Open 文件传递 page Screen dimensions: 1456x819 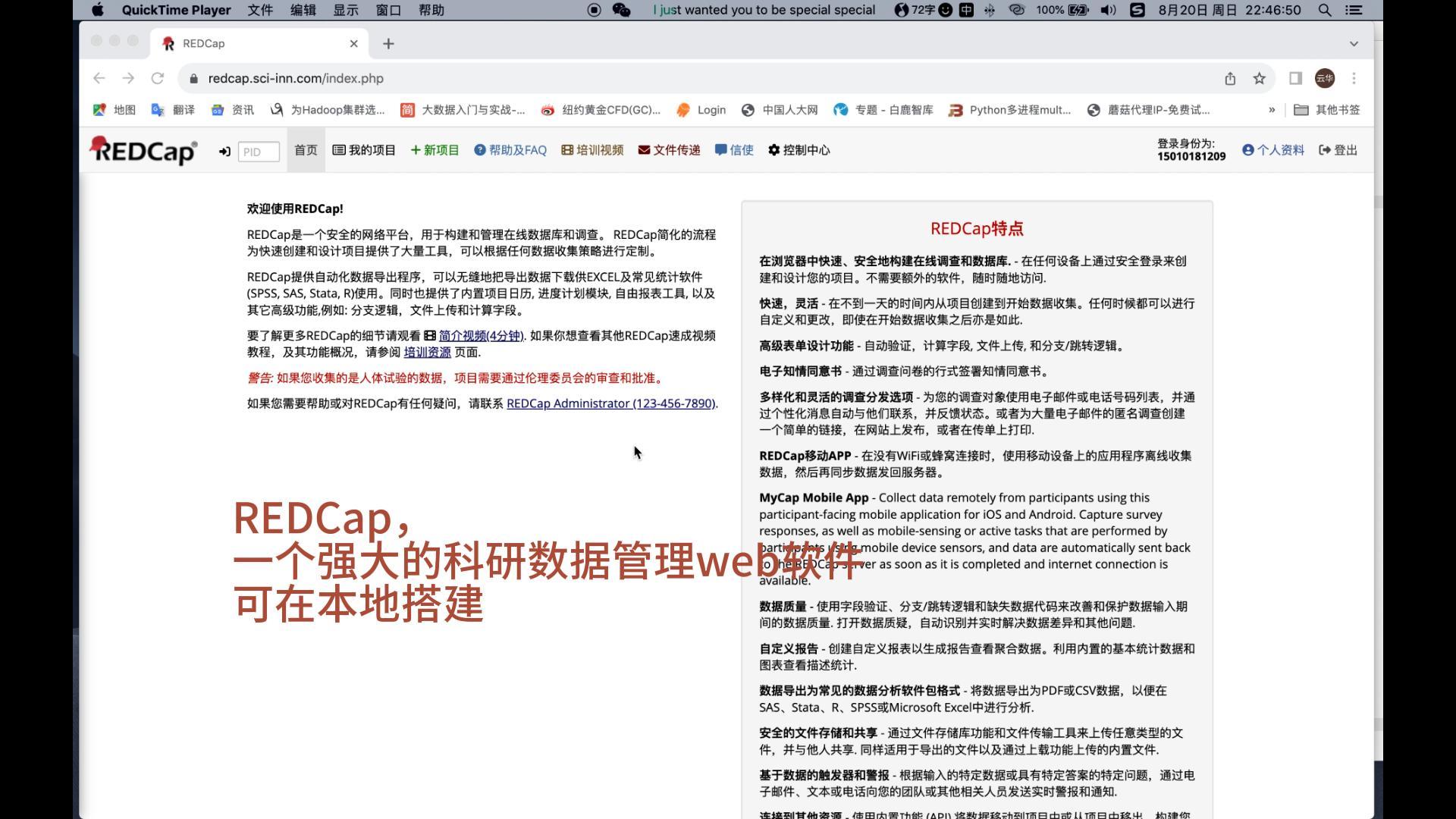click(669, 150)
